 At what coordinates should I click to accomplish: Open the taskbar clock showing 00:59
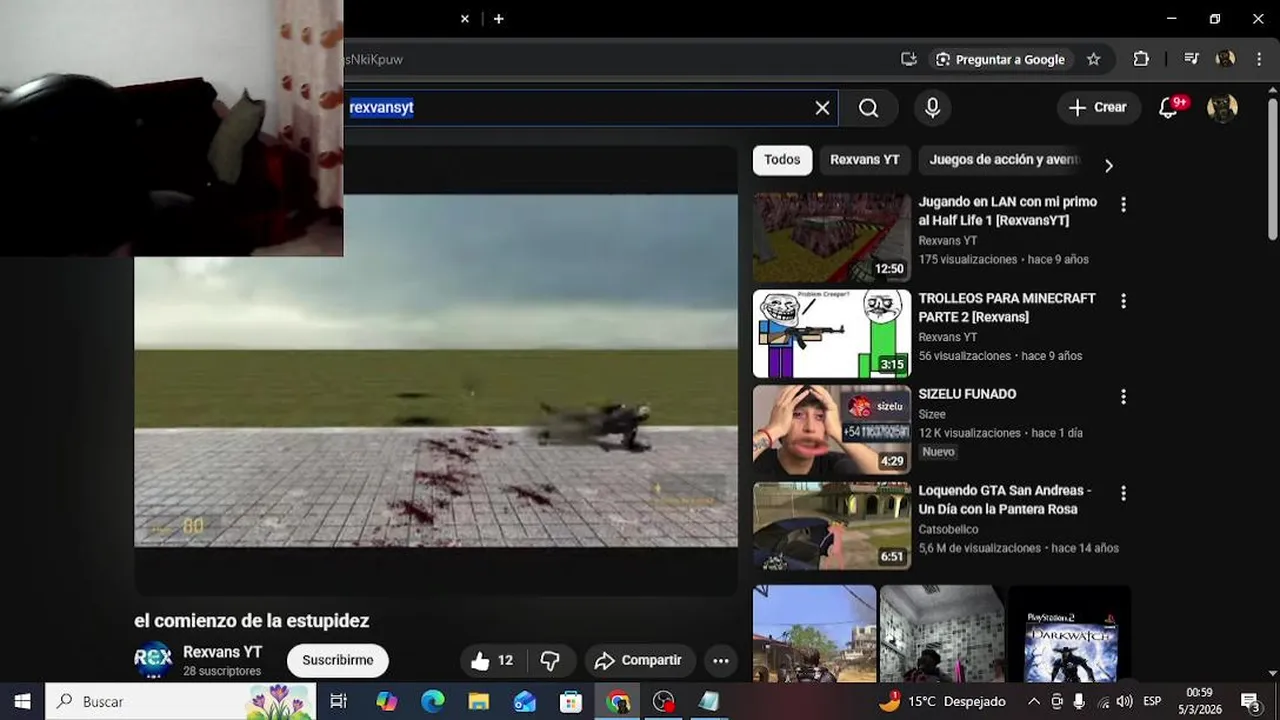[x=1199, y=701]
